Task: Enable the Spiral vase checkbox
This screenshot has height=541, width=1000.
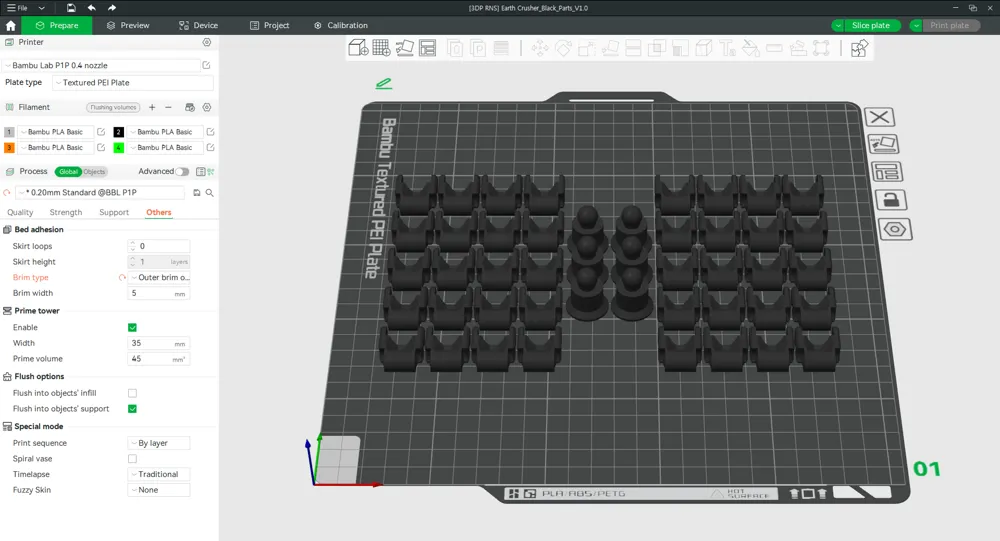Action: 132,459
